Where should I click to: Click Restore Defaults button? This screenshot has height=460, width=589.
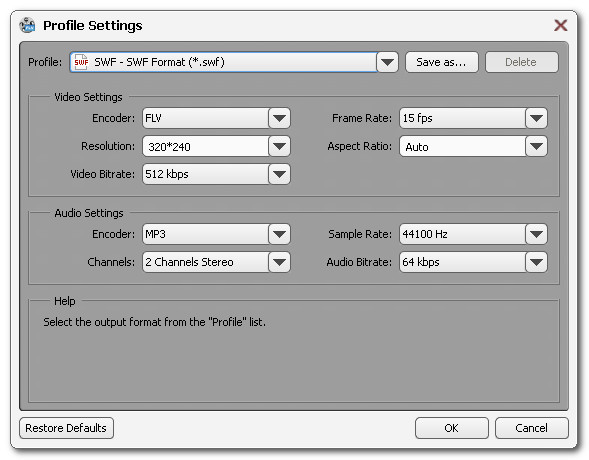click(66, 428)
